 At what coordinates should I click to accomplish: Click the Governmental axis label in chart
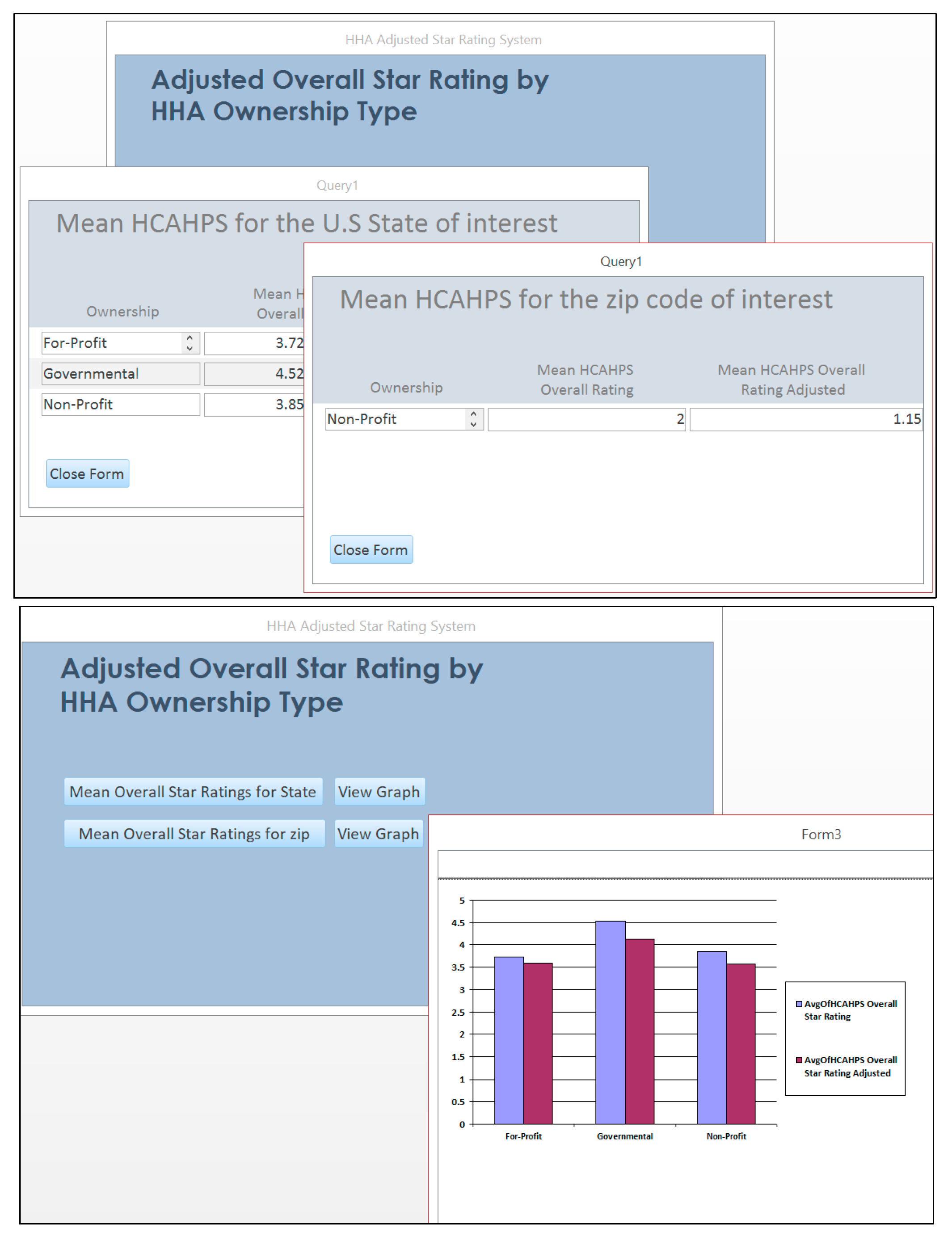(x=625, y=1136)
